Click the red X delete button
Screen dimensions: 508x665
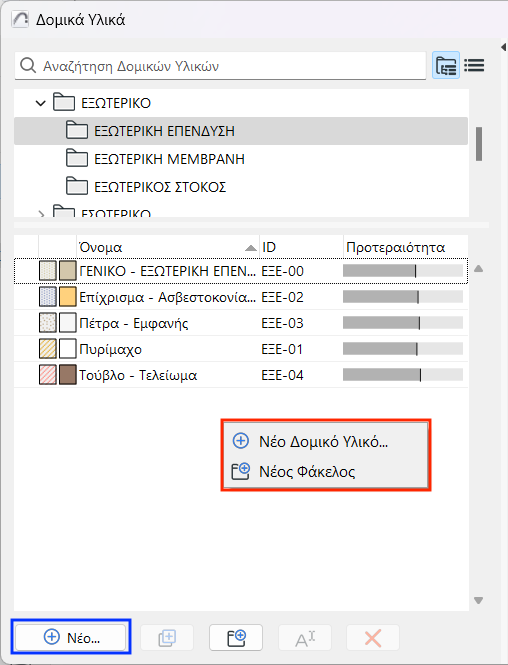point(373,637)
